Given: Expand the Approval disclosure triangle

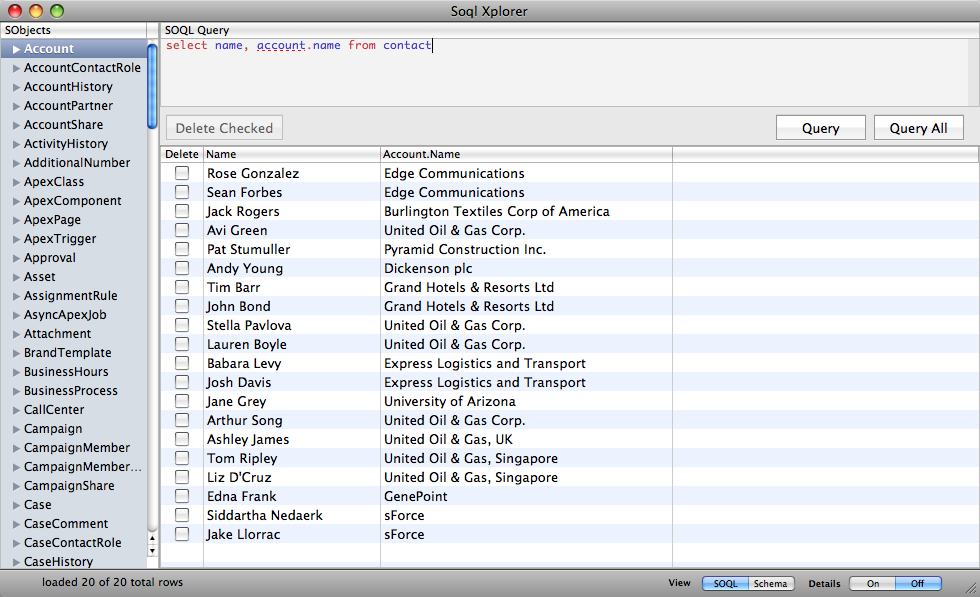Looking at the screenshot, I should [16, 258].
